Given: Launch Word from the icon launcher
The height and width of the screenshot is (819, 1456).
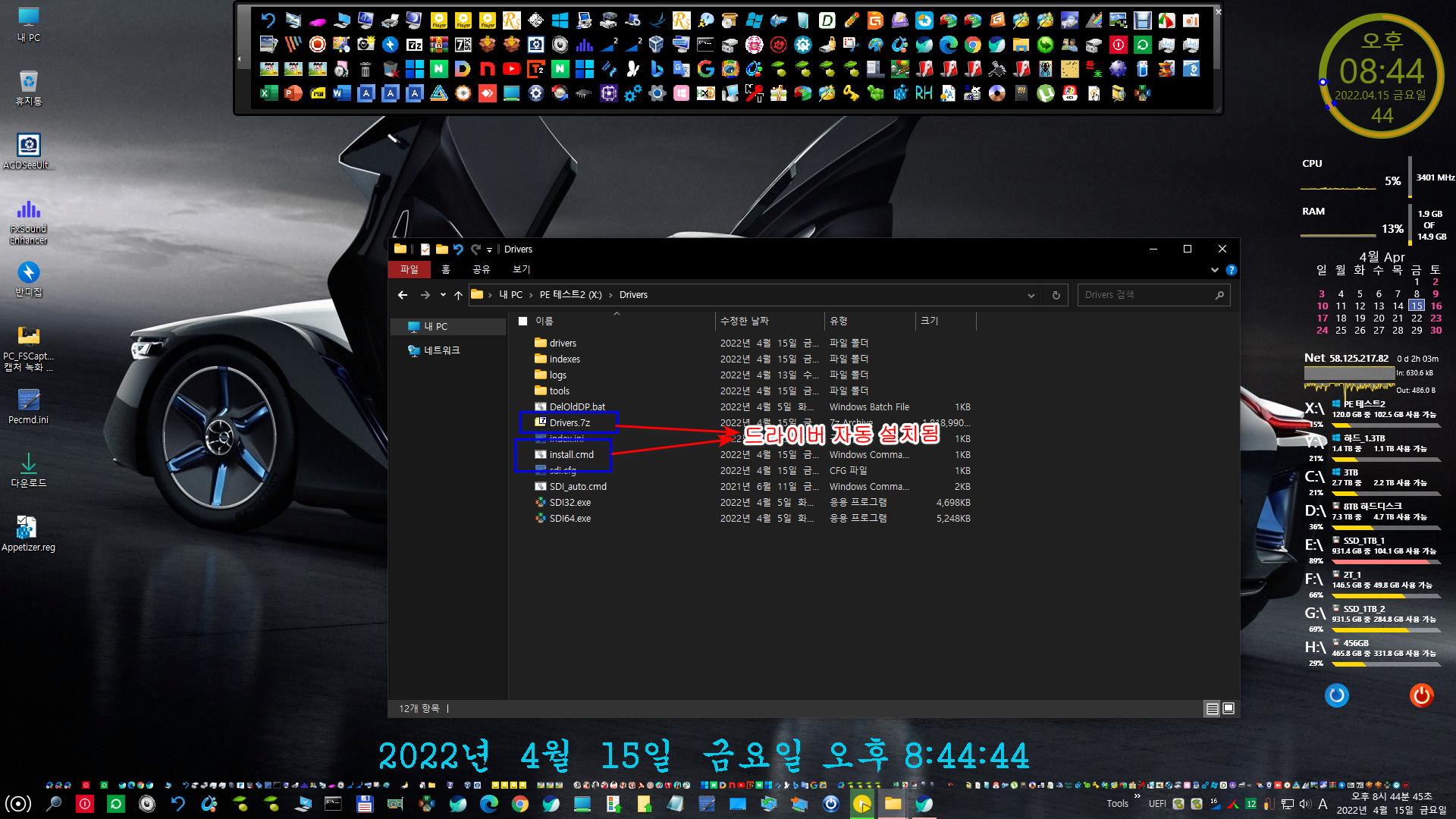Looking at the screenshot, I should click(x=341, y=93).
